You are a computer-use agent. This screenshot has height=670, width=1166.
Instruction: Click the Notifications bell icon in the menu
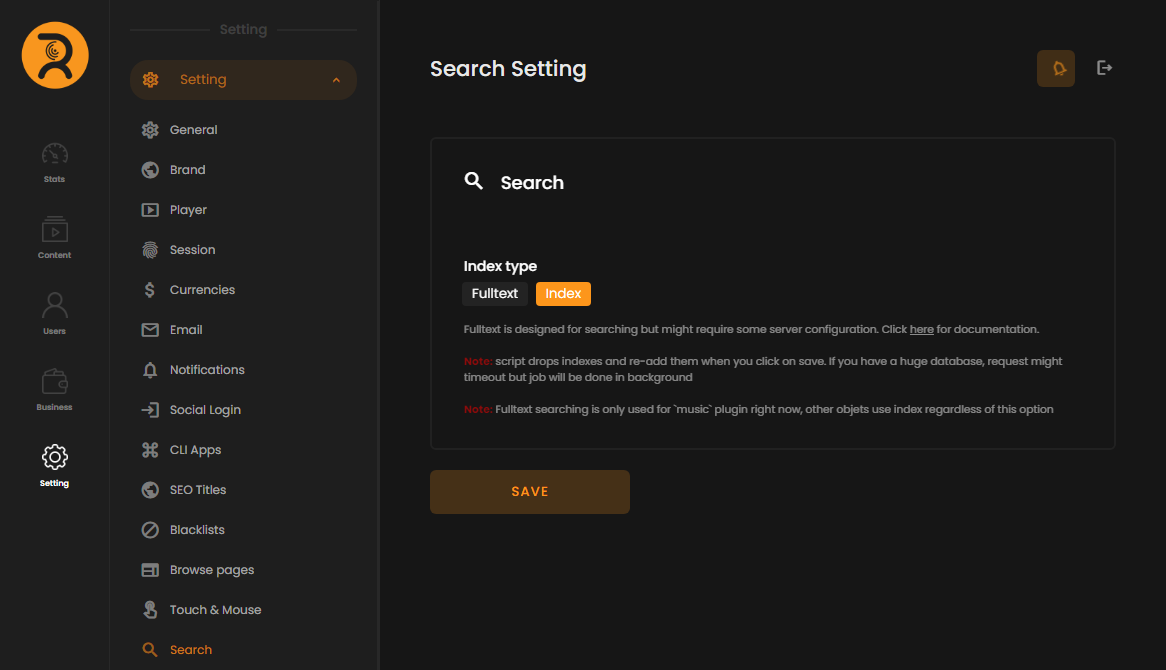click(x=150, y=370)
